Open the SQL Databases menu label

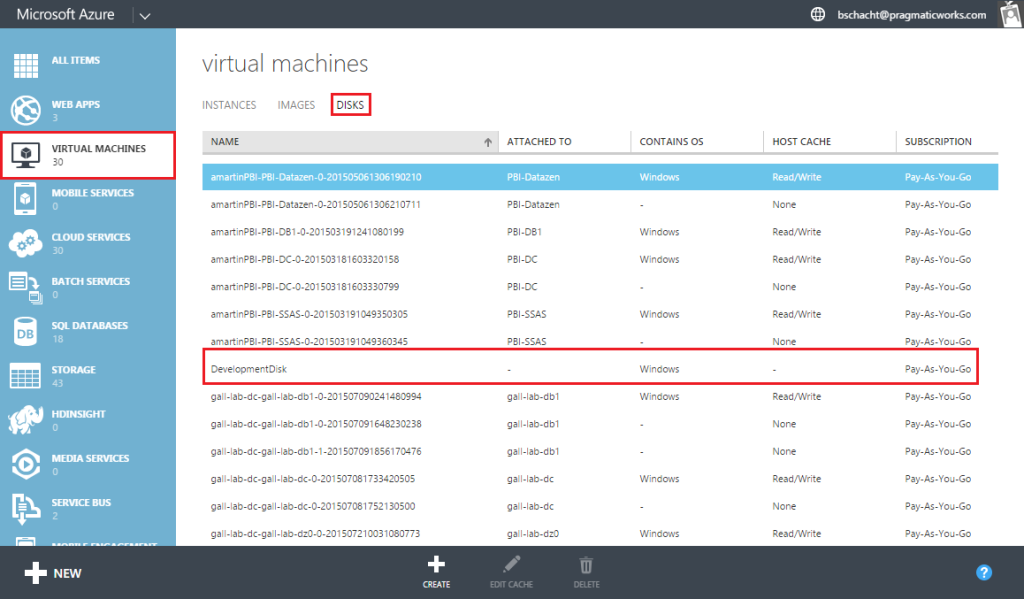click(89, 325)
